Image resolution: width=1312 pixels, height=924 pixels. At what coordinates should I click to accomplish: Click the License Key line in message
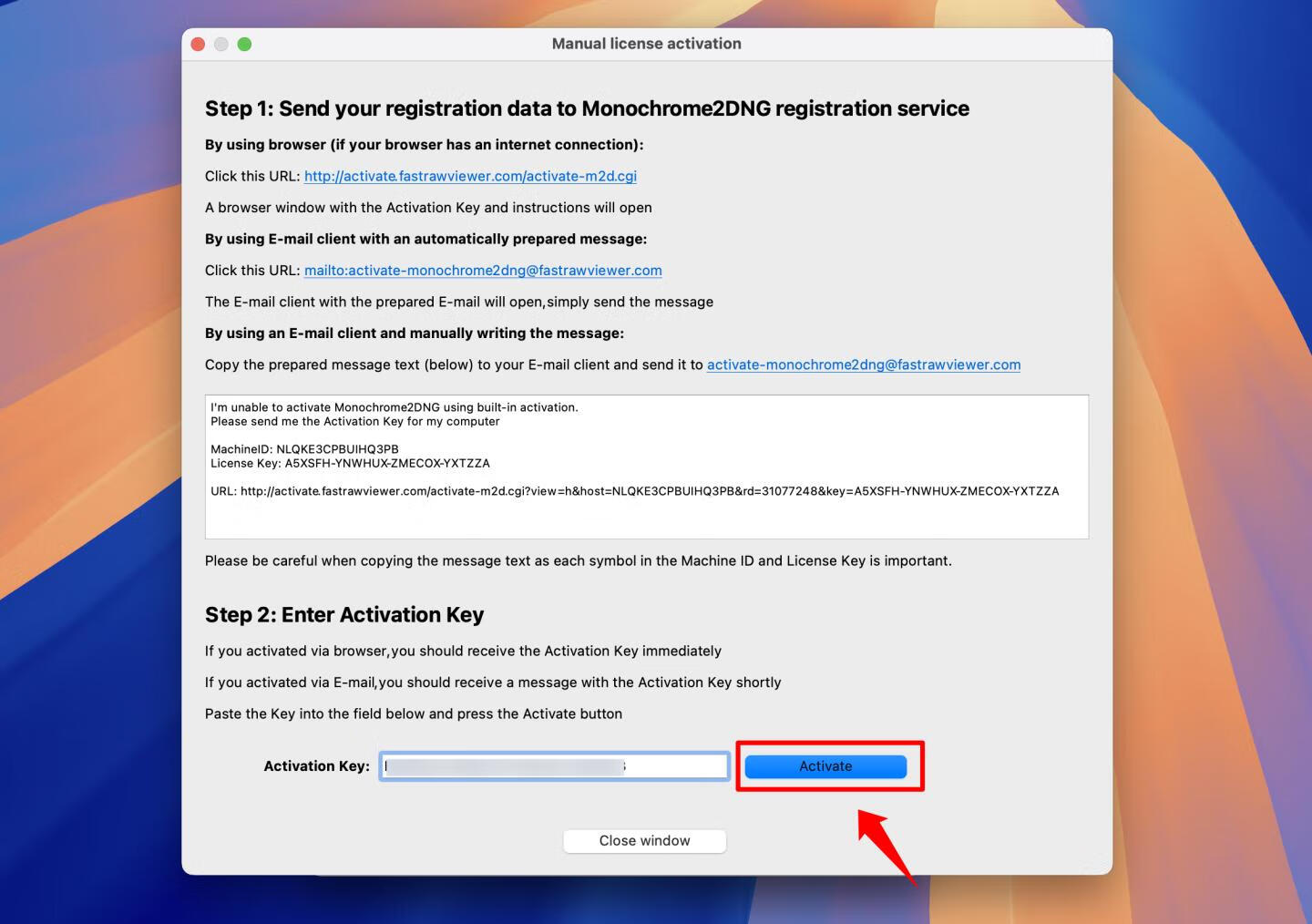(x=350, y=463)
